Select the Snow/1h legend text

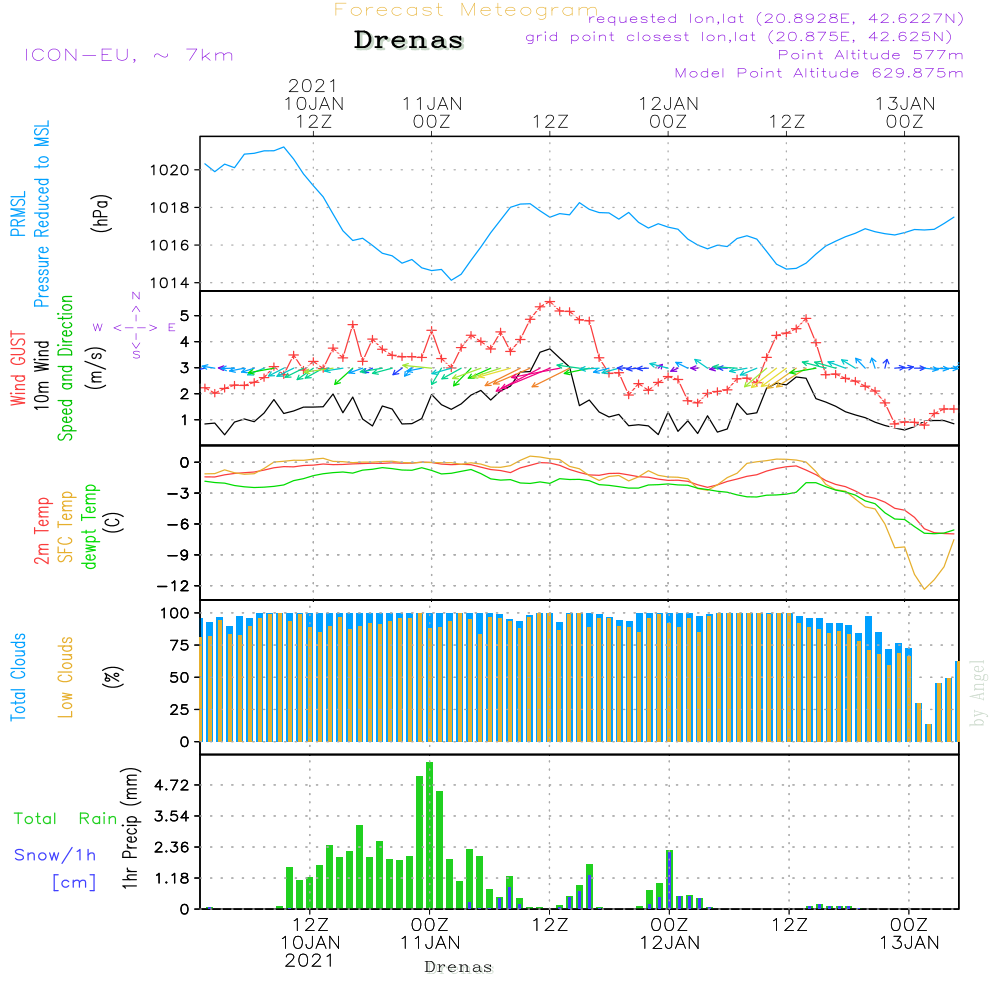[55, 855]
